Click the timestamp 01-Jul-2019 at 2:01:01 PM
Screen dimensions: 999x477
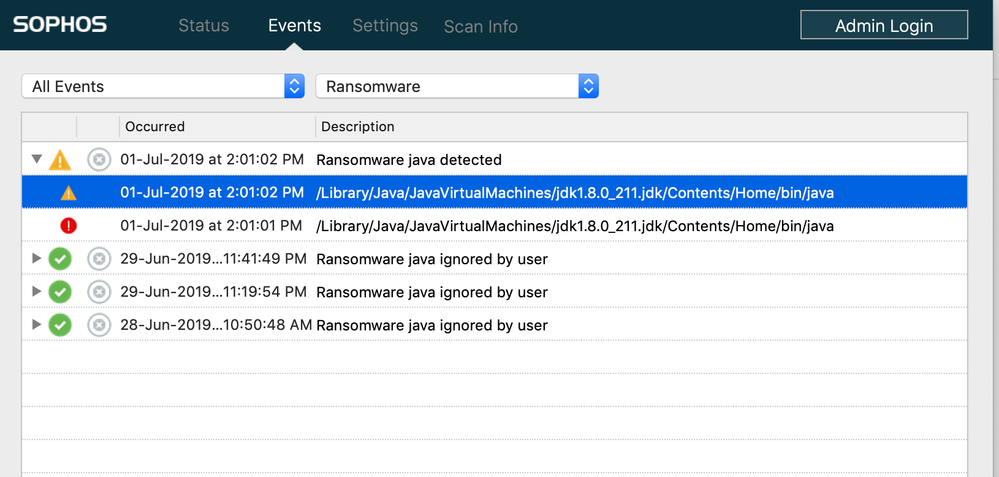212,226
